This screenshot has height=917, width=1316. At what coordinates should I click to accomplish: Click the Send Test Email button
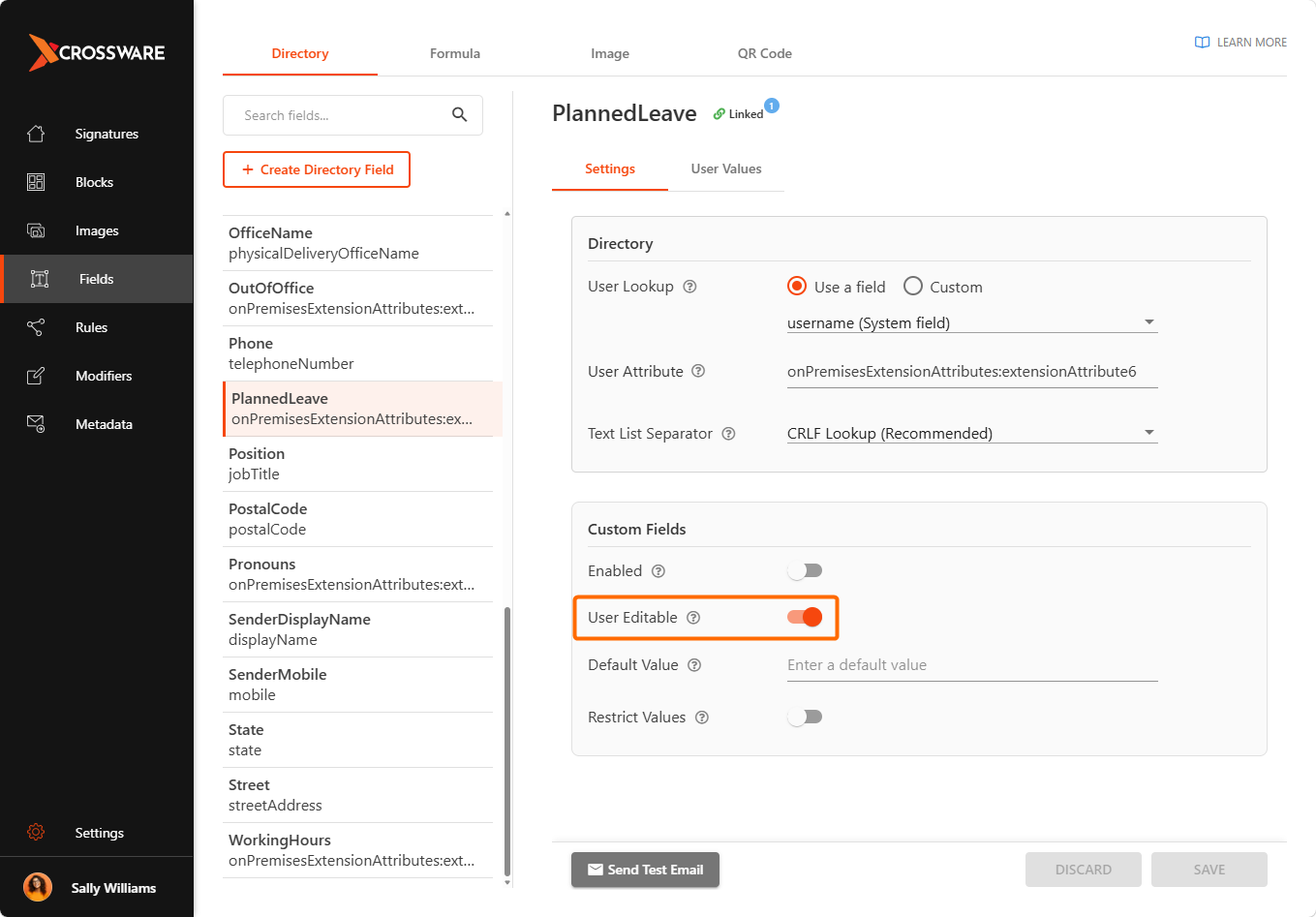pos(645,870)
